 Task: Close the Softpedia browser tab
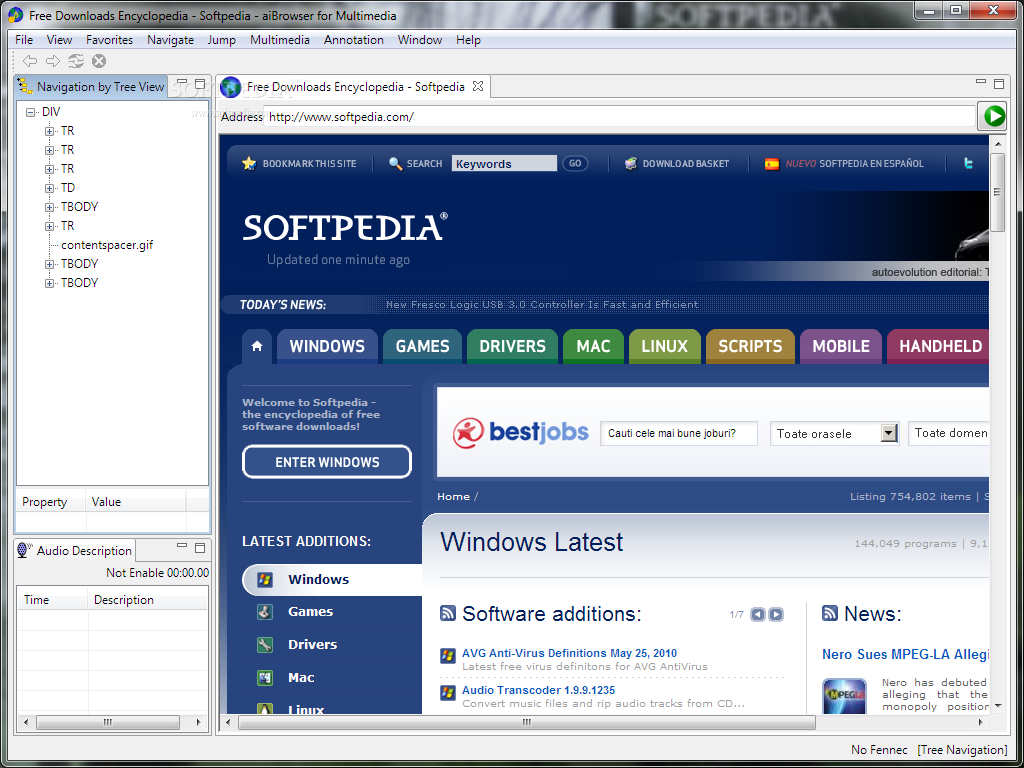tap(478, 86)
